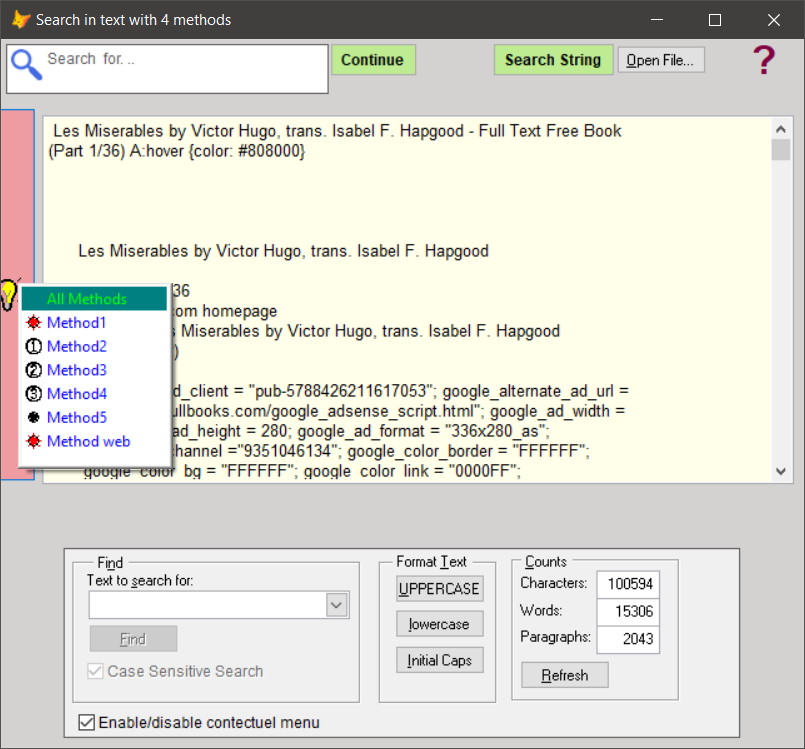Select Method web in the popup menu
Viewport: 805px width, 749px height.
pos(94,441)
